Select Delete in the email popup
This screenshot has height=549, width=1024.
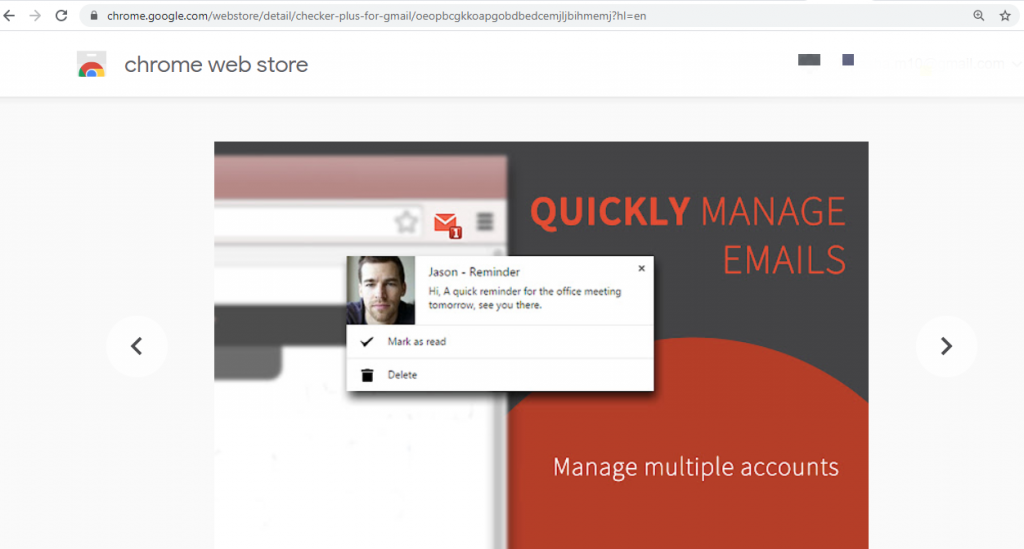coord(500,375)
